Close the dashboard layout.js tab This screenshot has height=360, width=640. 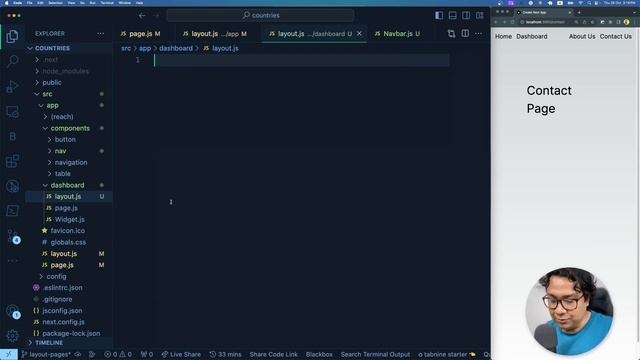[359, 33]
